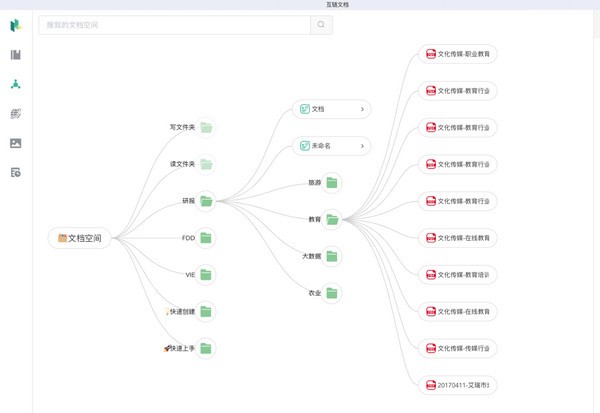Collapse the 研报 open folder node
Viewport: 600px width, 413px height.
[x=206, y=201]
